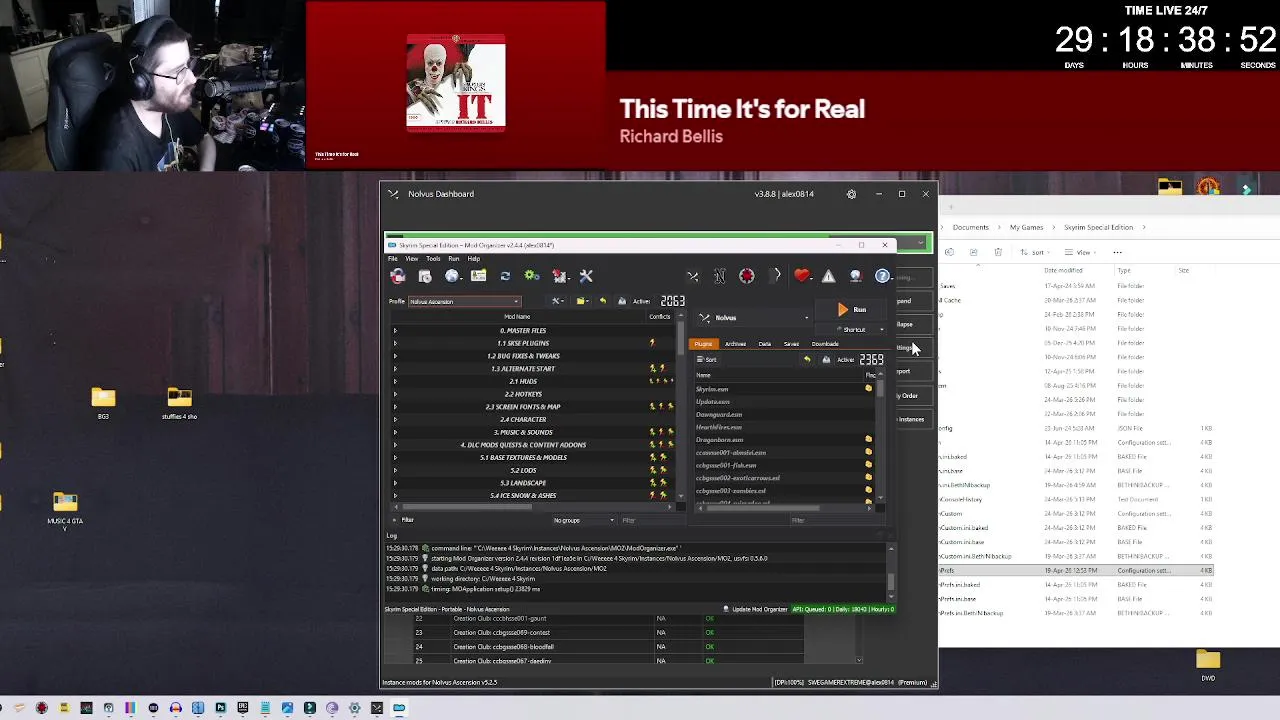Click the install mod from archive icon

point(425,276)
